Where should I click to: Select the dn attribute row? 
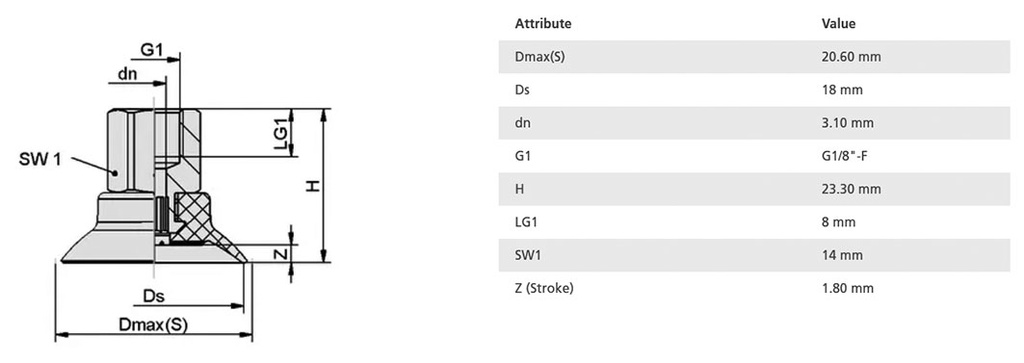coord(754,123)
